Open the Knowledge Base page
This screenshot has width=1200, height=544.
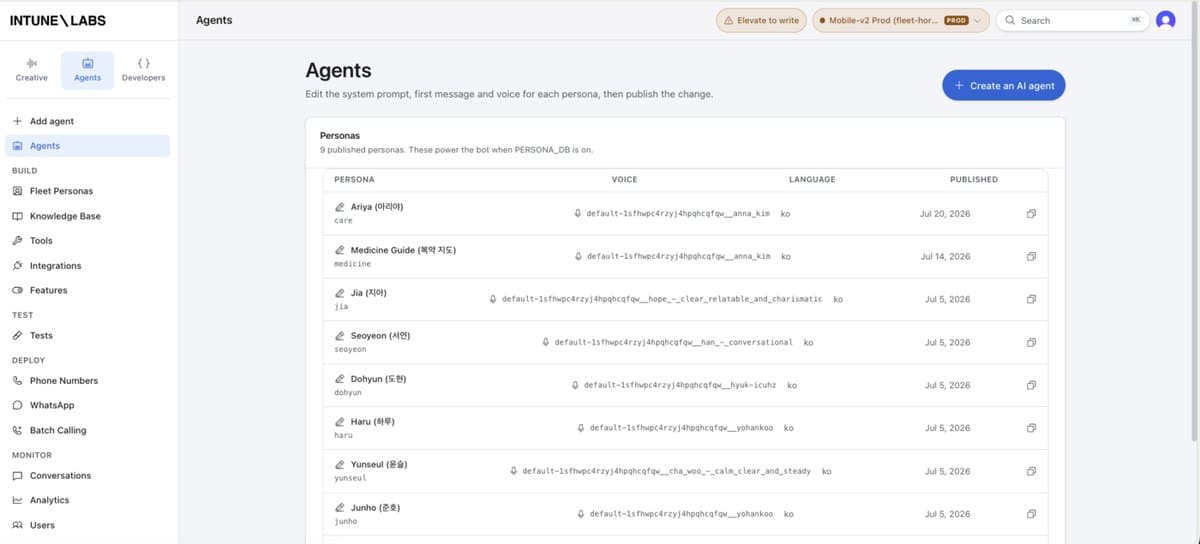tap(65, 216)
